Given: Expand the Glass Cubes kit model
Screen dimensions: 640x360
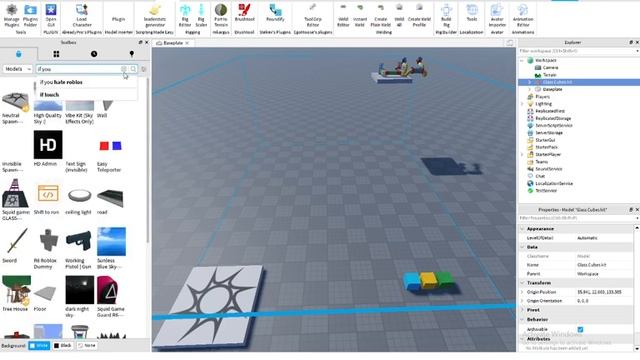Looking at the screenshot, I should point(529,82).
